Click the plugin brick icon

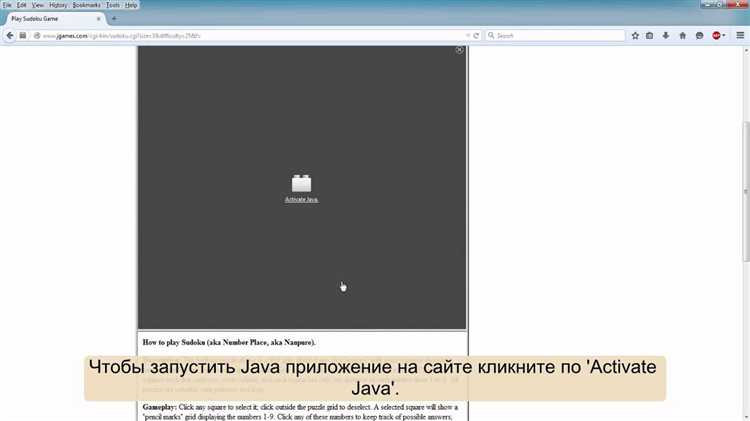(301, 183)
